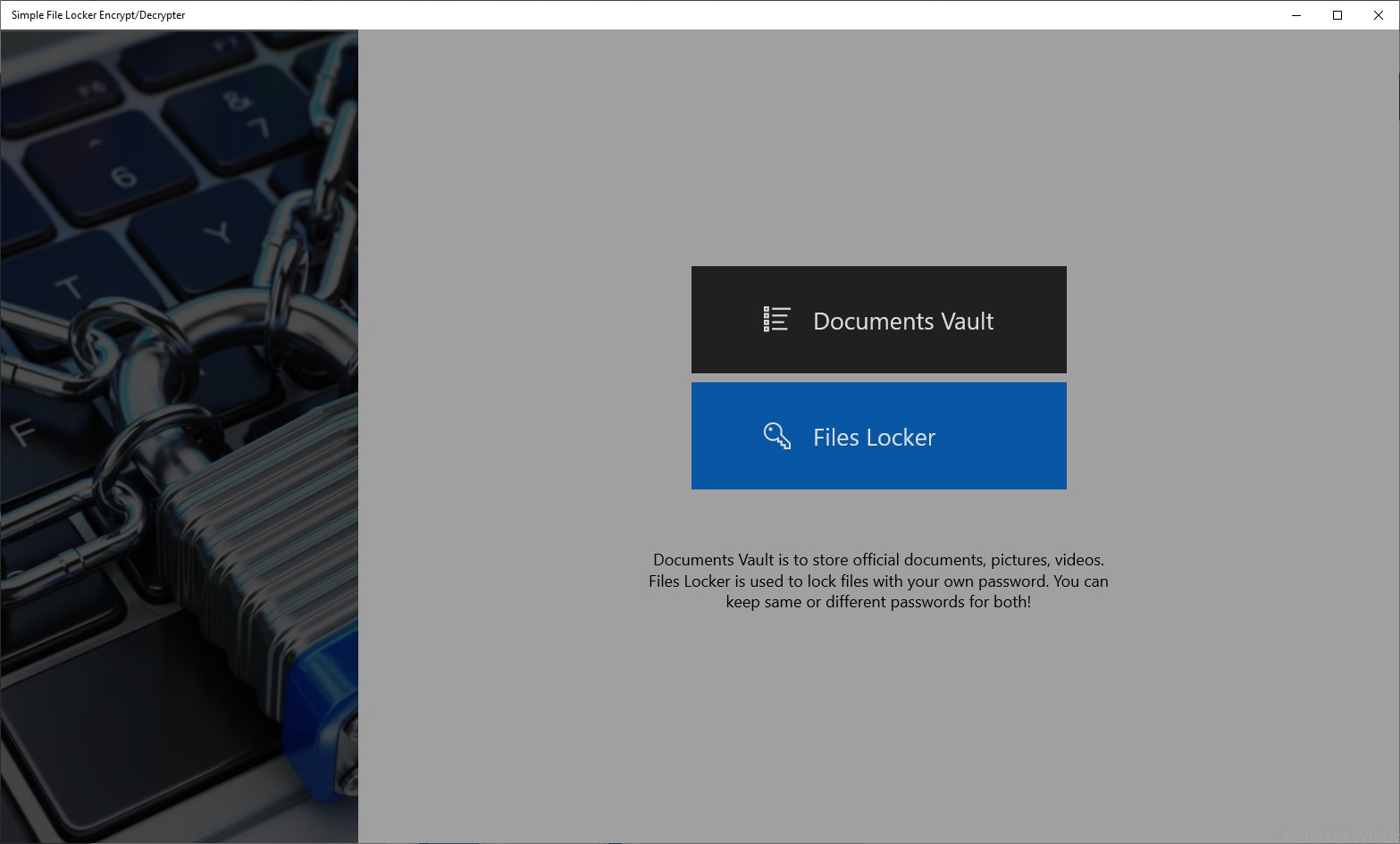Open the Documents Vault button

tap(878, 320)
